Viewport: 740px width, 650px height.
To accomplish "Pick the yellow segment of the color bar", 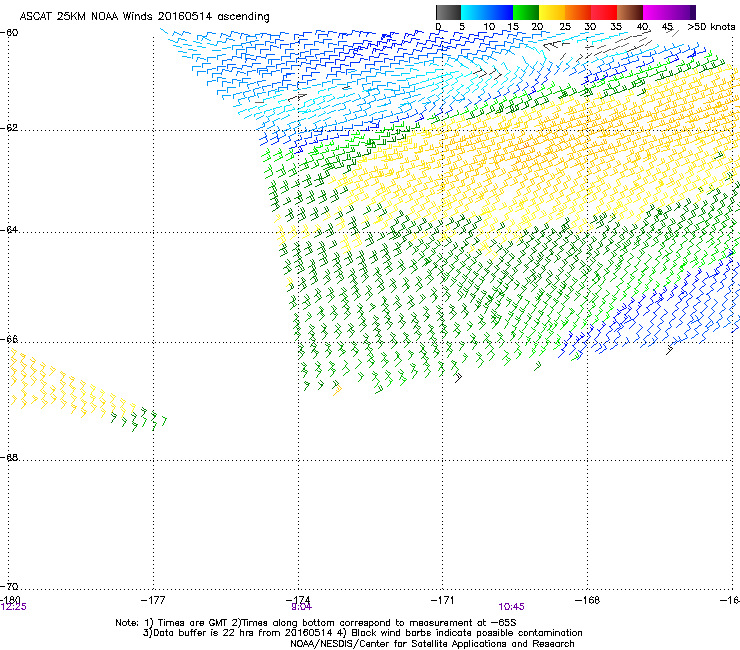I will coord(552,12).
